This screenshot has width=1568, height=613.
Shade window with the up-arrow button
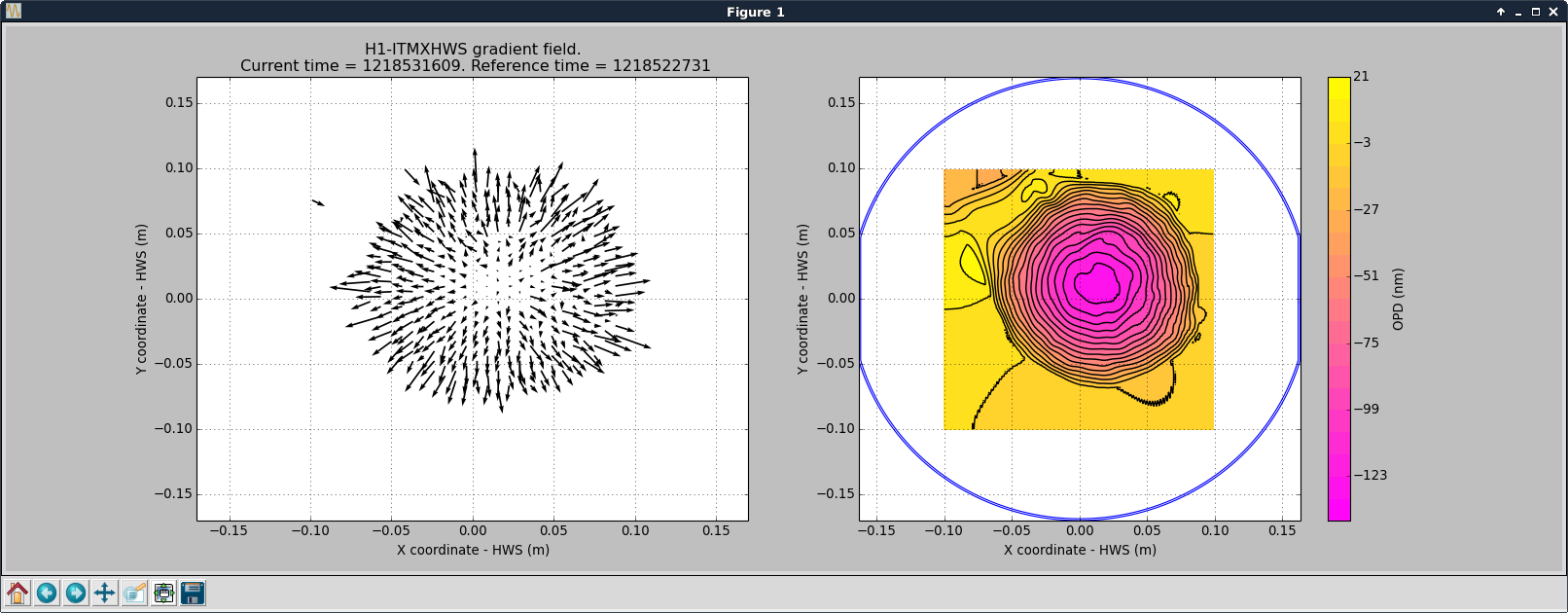(1501, 12)
